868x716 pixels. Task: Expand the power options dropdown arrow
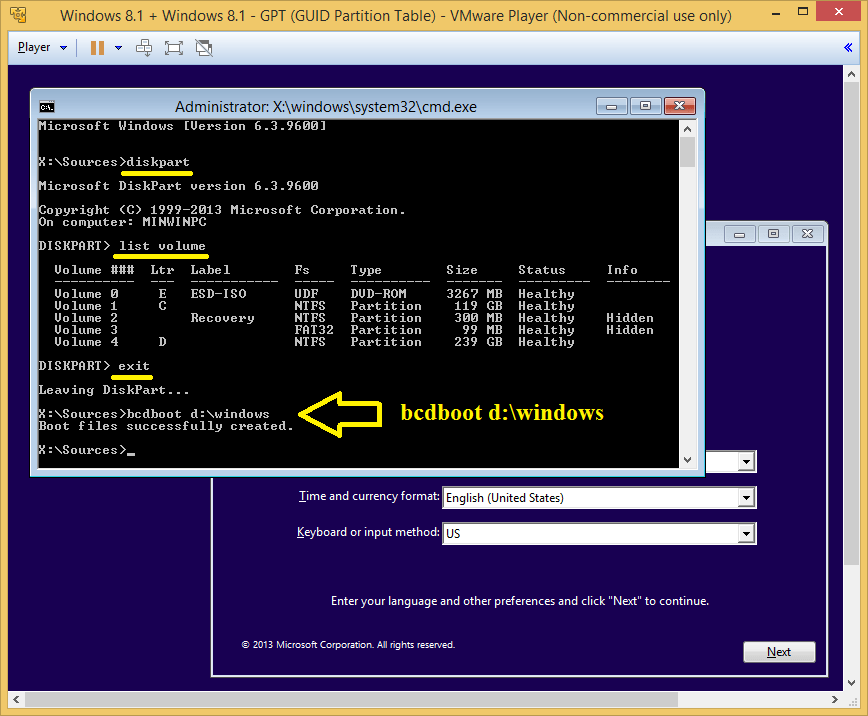pyautogui.click(x=118, y=47)
